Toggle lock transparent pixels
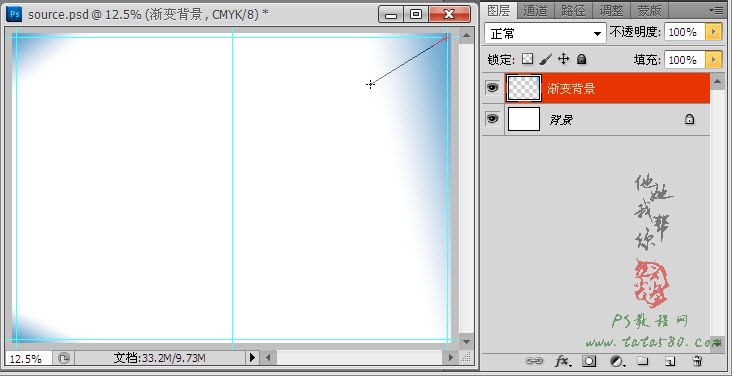The width and height of the screenshot is (732, 376). pos(528,59)
